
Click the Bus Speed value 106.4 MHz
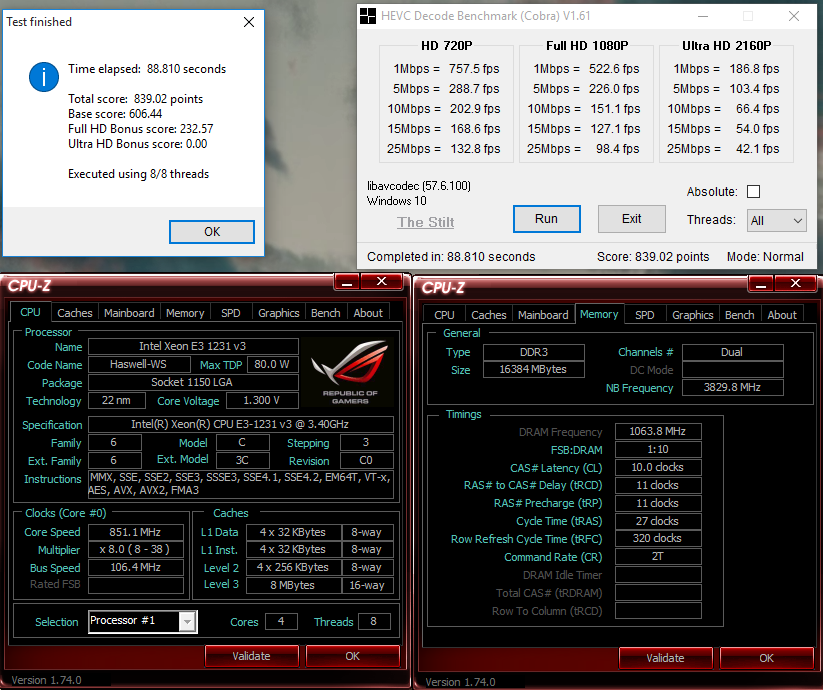pyautogui.click(x=135, y=567)
